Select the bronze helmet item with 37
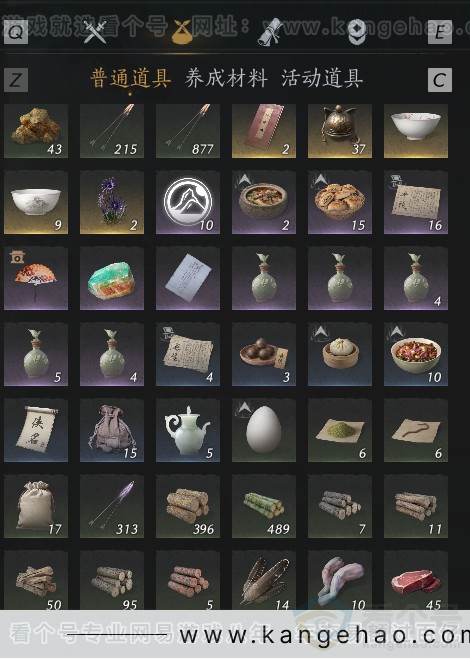The height and width of the screenshot is (659, 470). point(340,131)
